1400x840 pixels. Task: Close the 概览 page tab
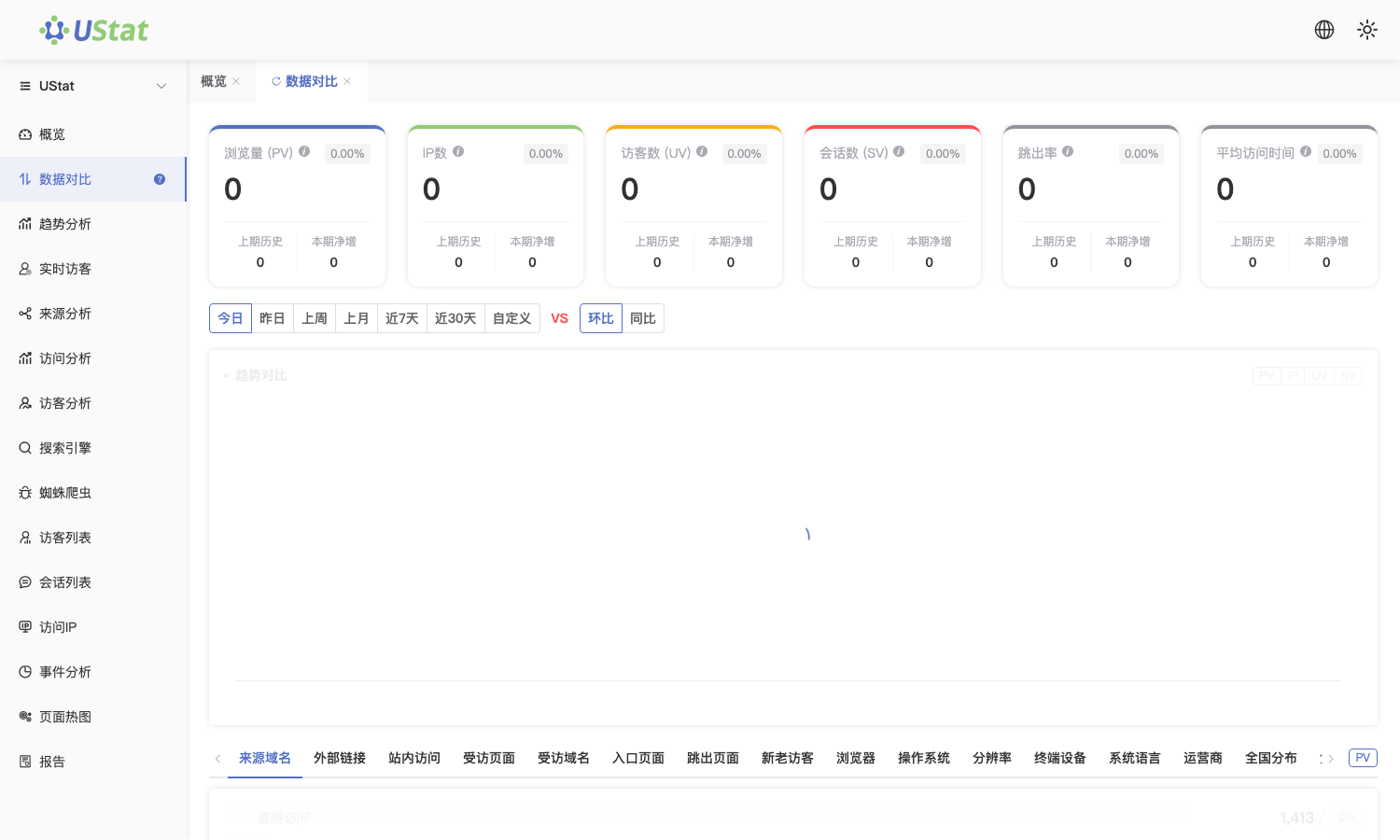[236, 81]
